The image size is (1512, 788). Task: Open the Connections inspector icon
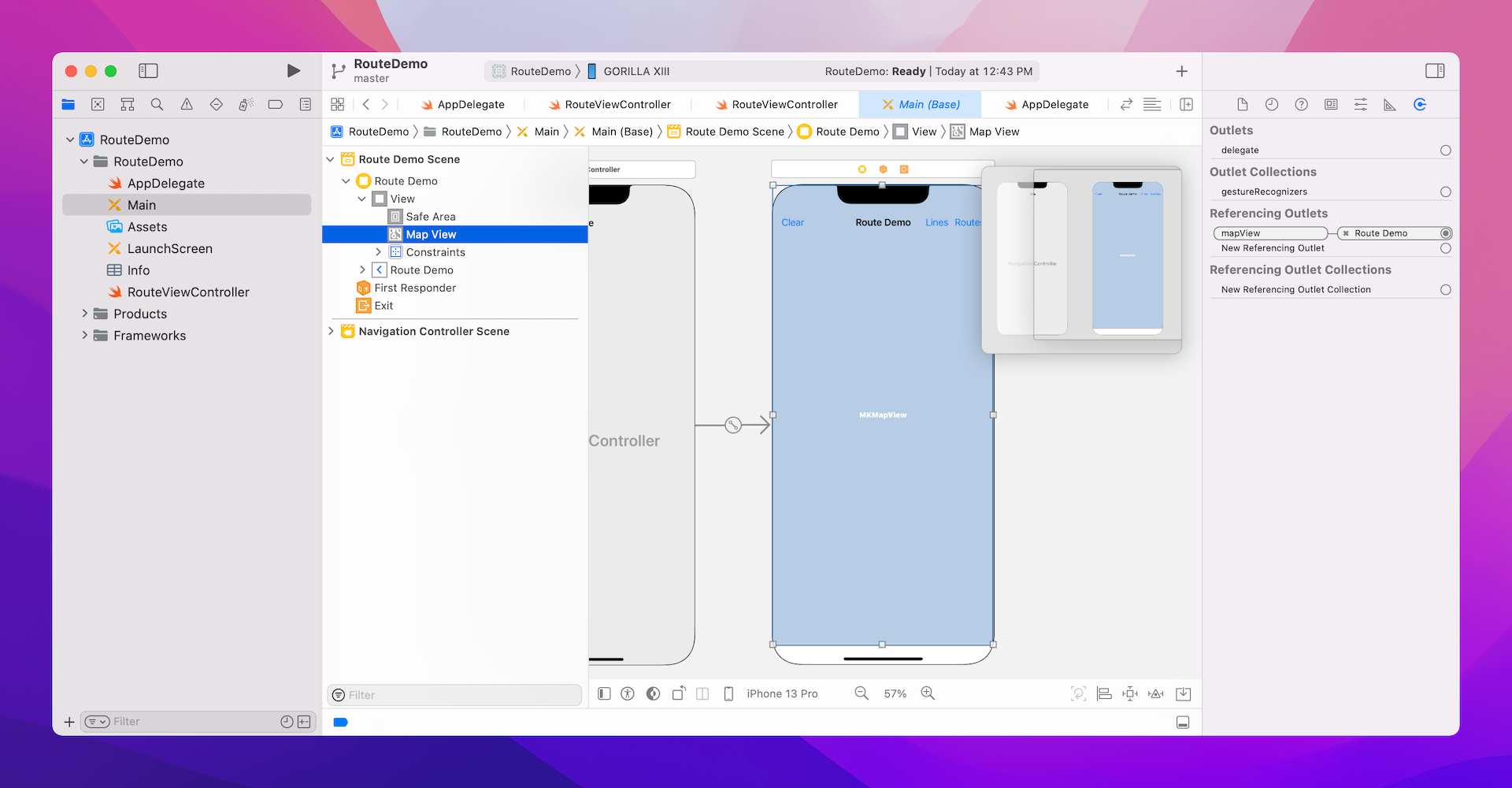tap(1420, 105)
